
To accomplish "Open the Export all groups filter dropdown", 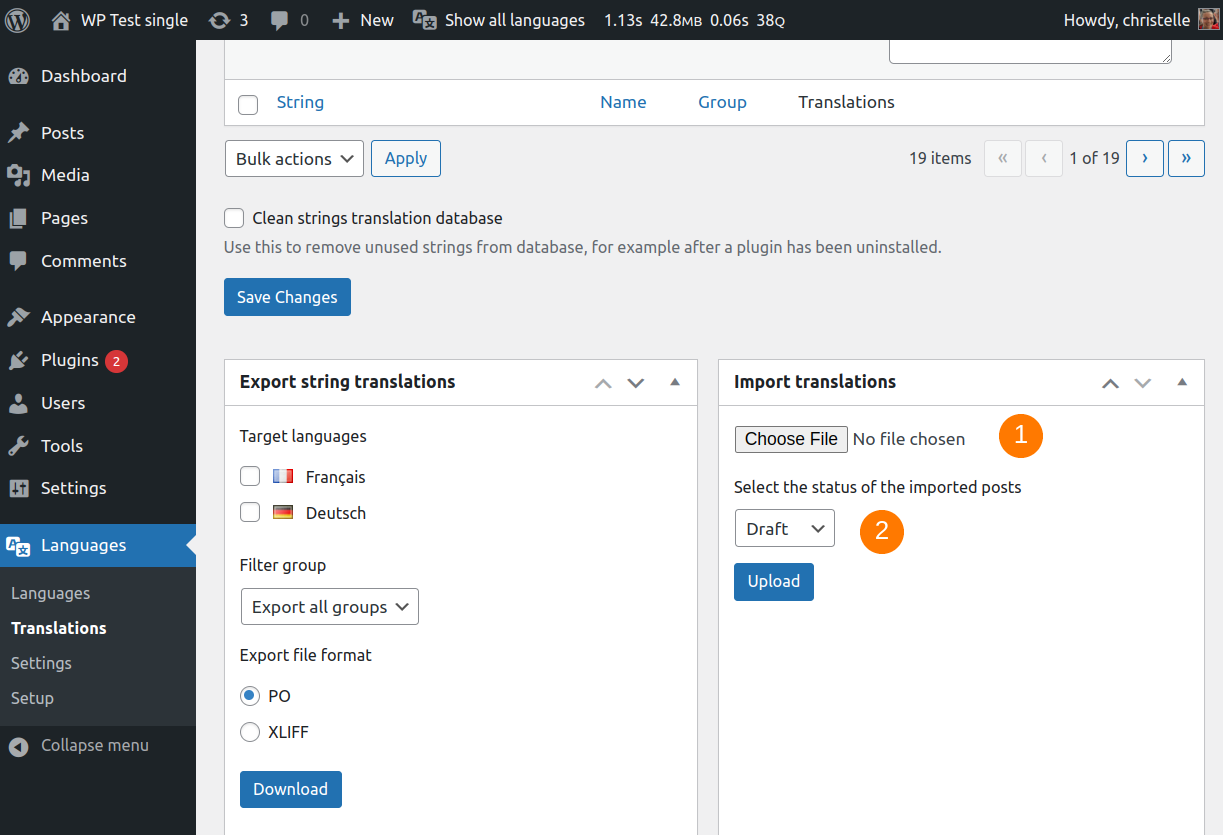I will [x=330, y=607].
